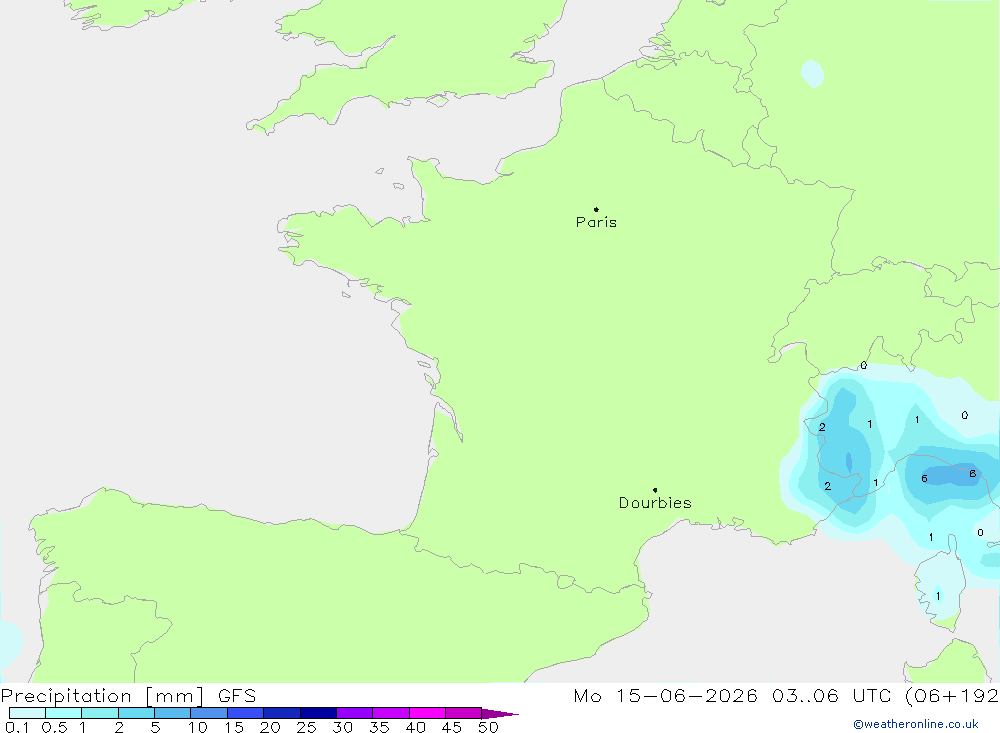Click the legend value '35'
This screenshot has height=733, width=1000.
(379, 727)
